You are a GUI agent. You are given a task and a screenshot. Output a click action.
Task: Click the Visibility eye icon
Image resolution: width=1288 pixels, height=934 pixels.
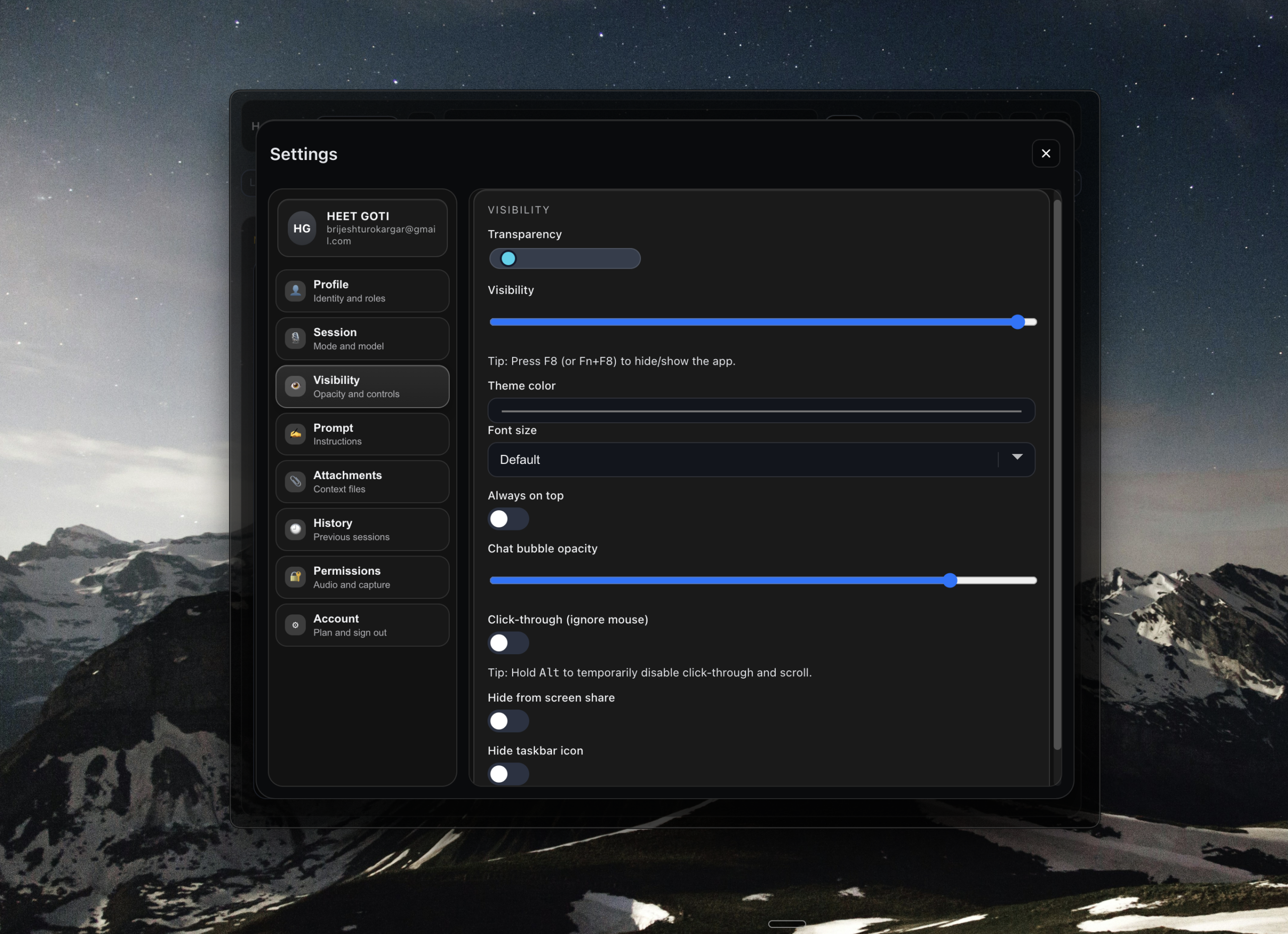(x=295, y=386)
